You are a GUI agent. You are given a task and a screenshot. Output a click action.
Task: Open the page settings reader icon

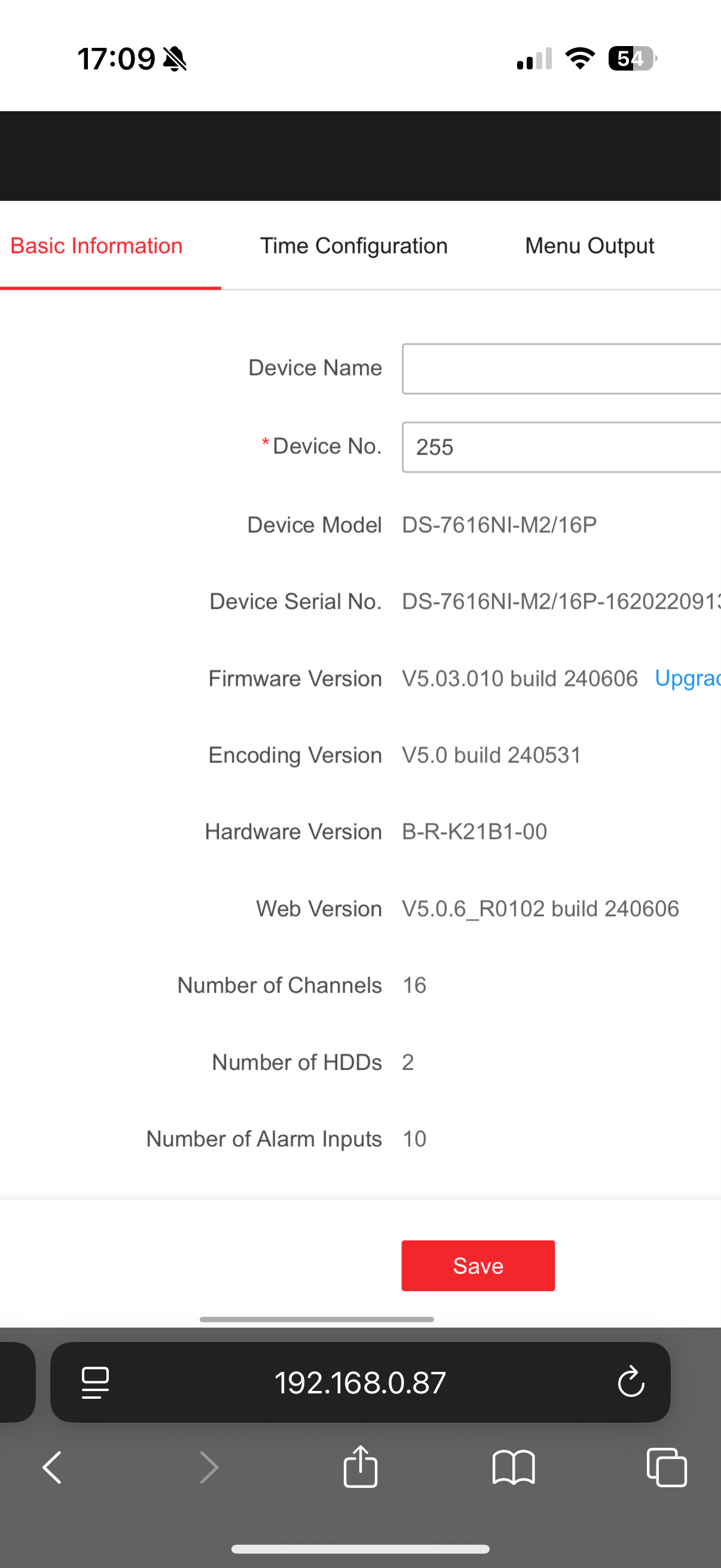(x=95, y=1383)
